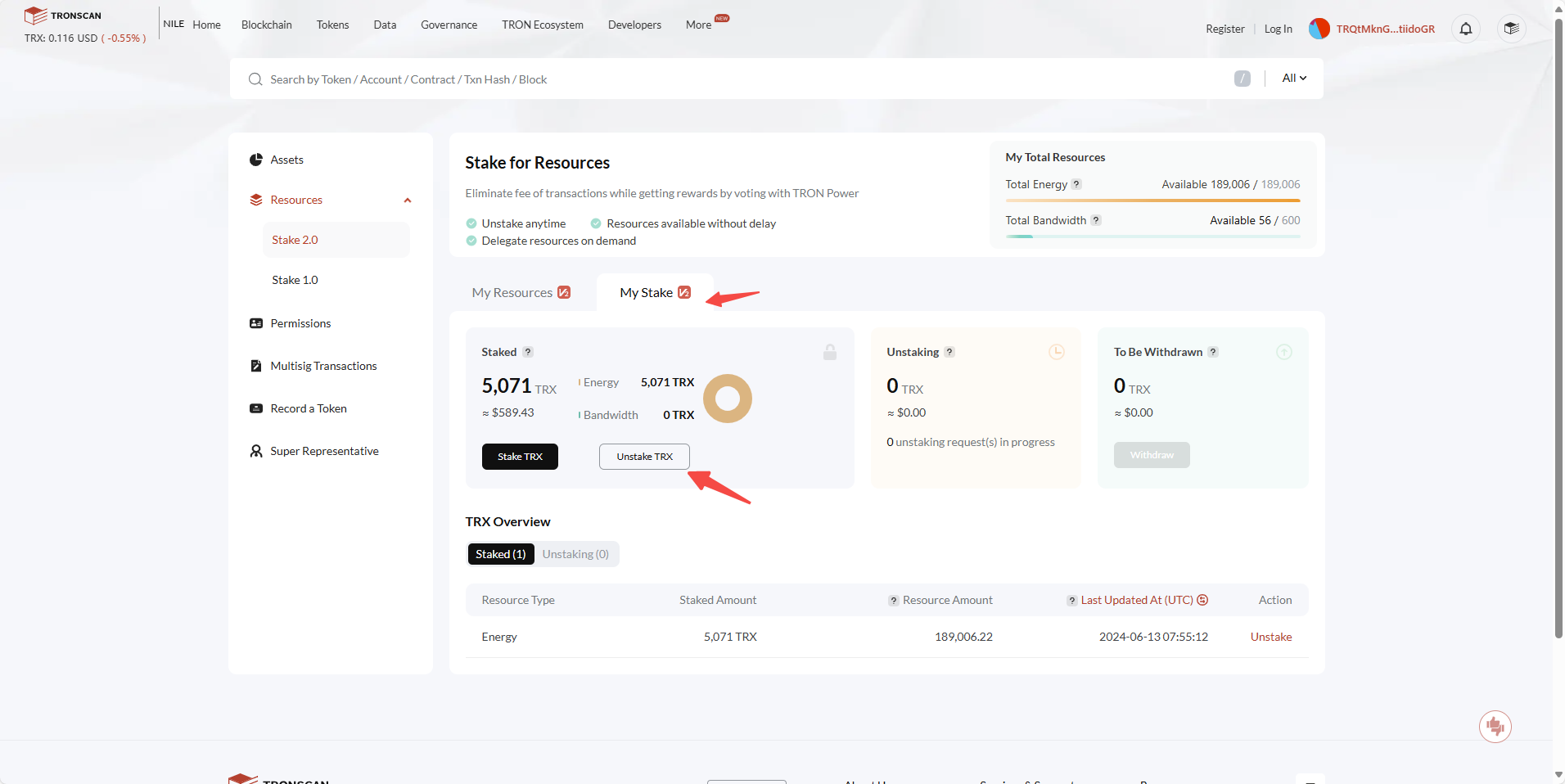
Task: Click the Permissions card icon
Action: coord(256,323)
